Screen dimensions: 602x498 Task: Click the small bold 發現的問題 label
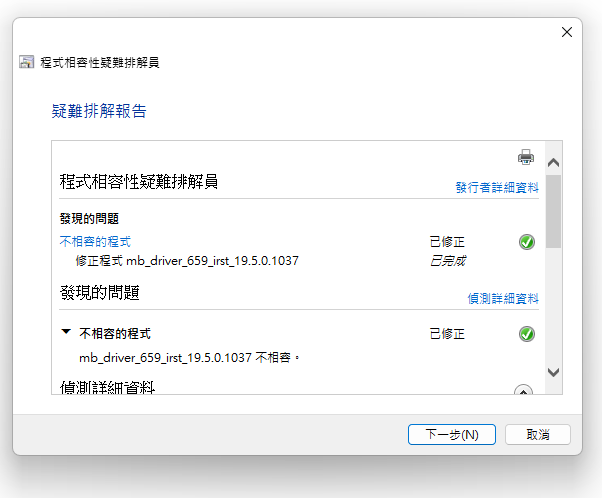[x=89, y=219]
